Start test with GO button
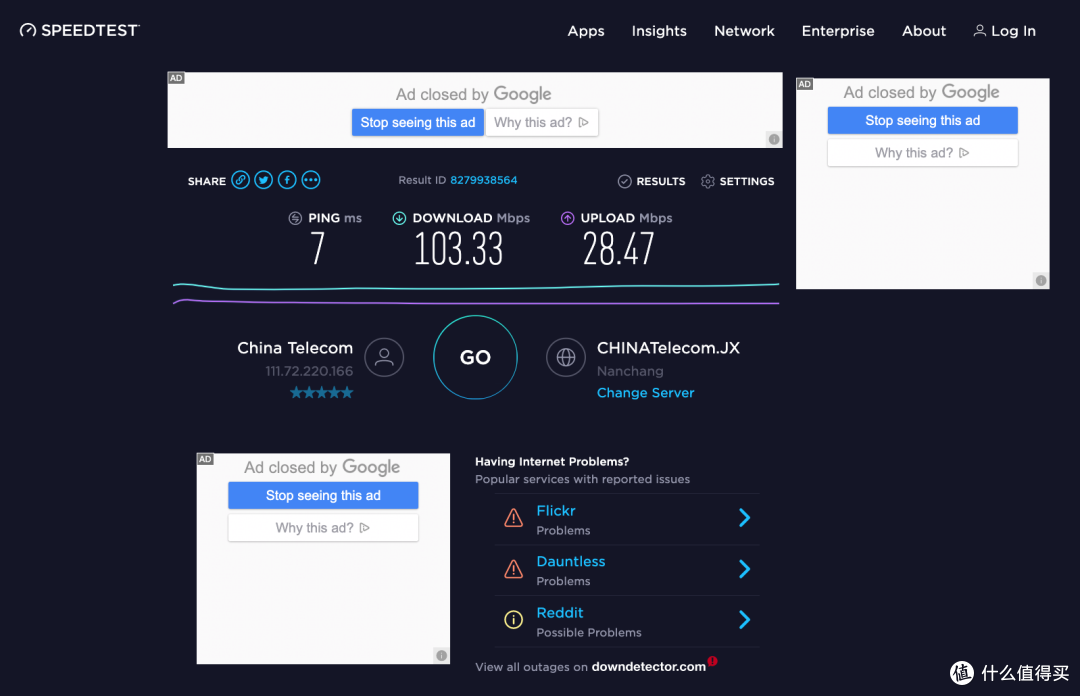Image resolution: width=1080 pixels, height=696 pixels. 475,357
